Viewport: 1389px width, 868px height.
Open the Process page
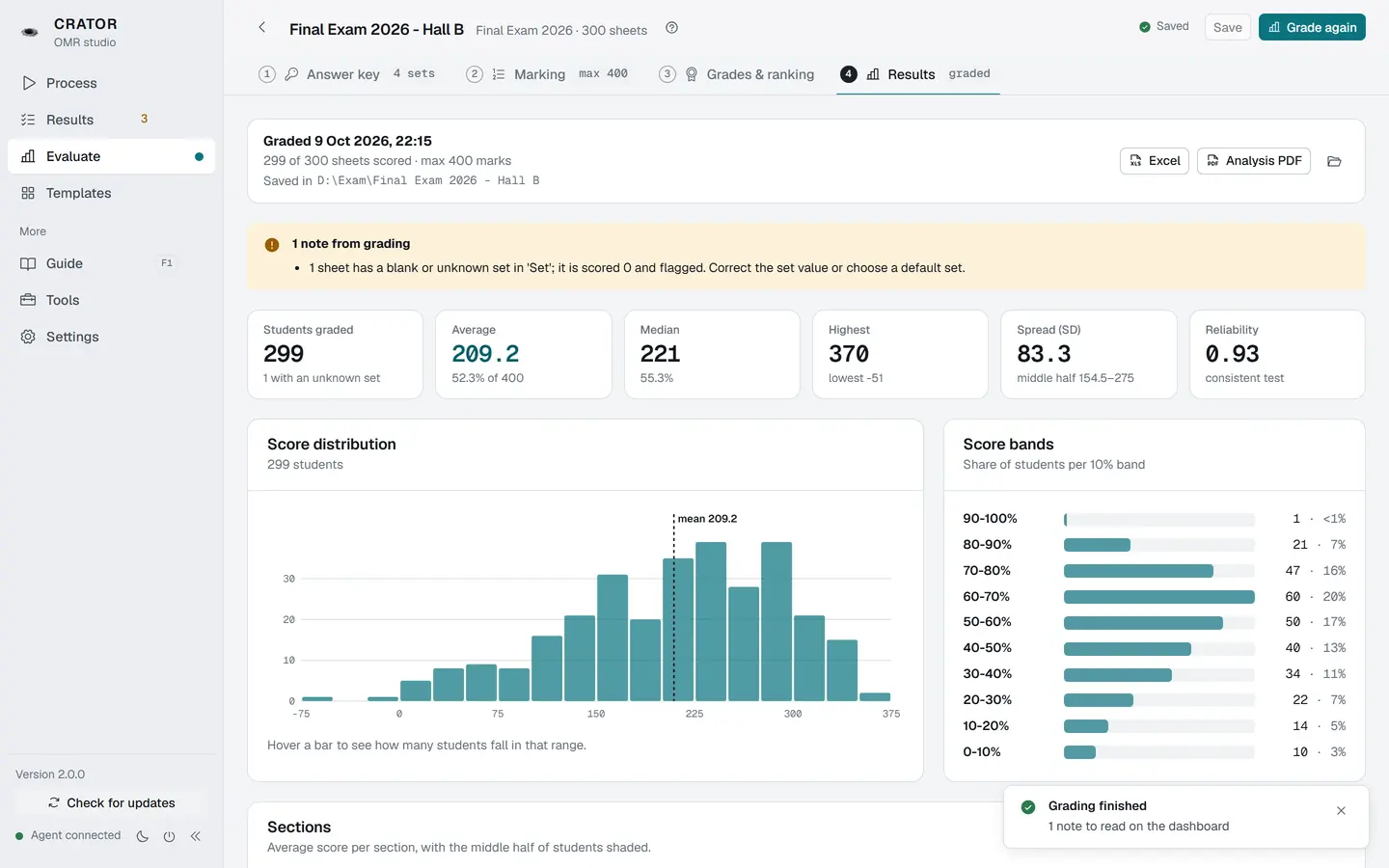click(111, 83)
